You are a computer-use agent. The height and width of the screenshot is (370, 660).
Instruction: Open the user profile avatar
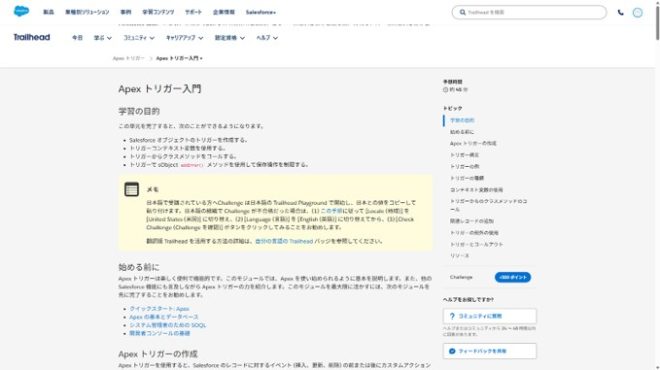(638, 13)
